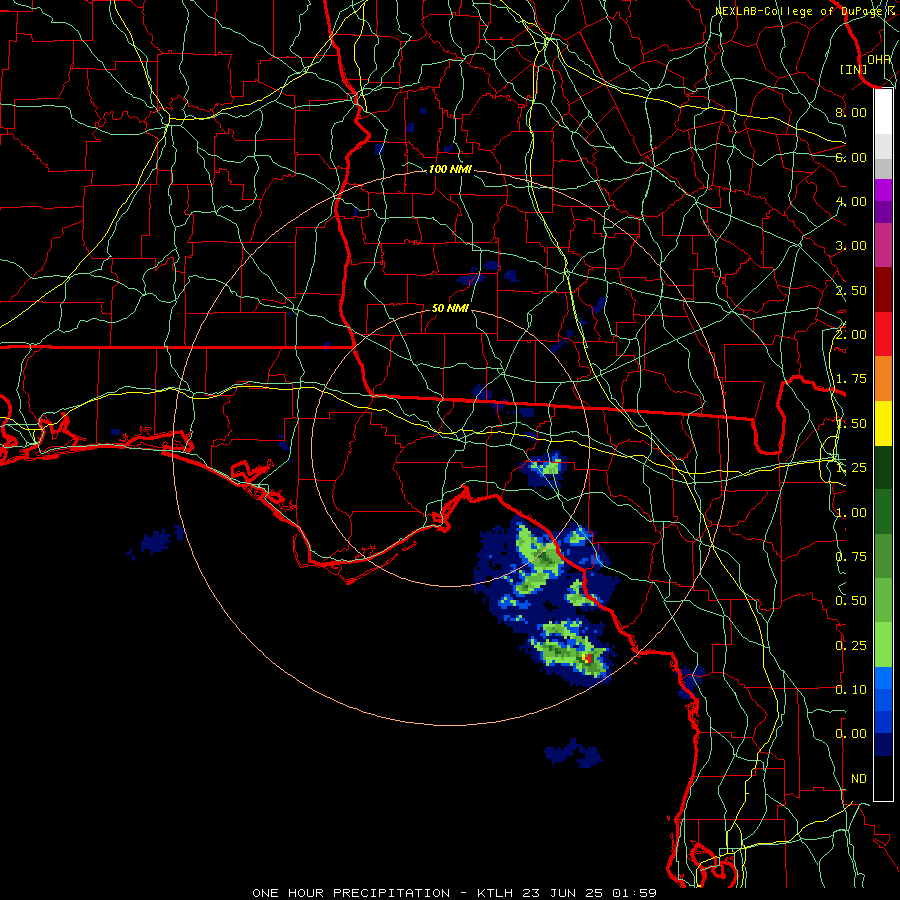Click the 2.00 legend value
This screenshot has height=900, width=900.
851,334
